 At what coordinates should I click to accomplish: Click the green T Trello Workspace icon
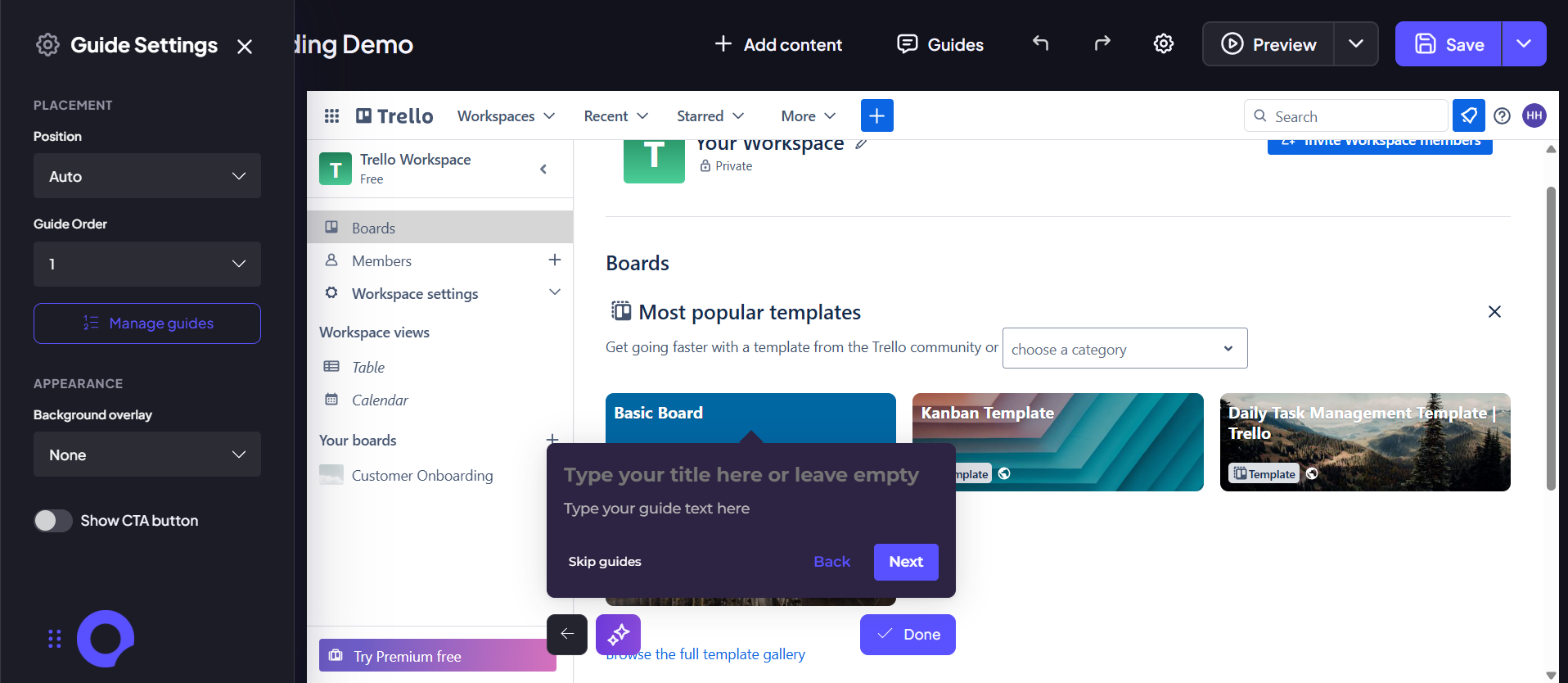coord(336,170)
